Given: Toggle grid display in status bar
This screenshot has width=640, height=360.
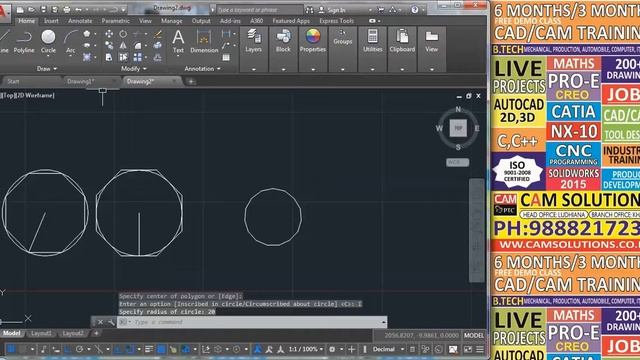Looking at the screenshot, I should (x=11, y=349).
